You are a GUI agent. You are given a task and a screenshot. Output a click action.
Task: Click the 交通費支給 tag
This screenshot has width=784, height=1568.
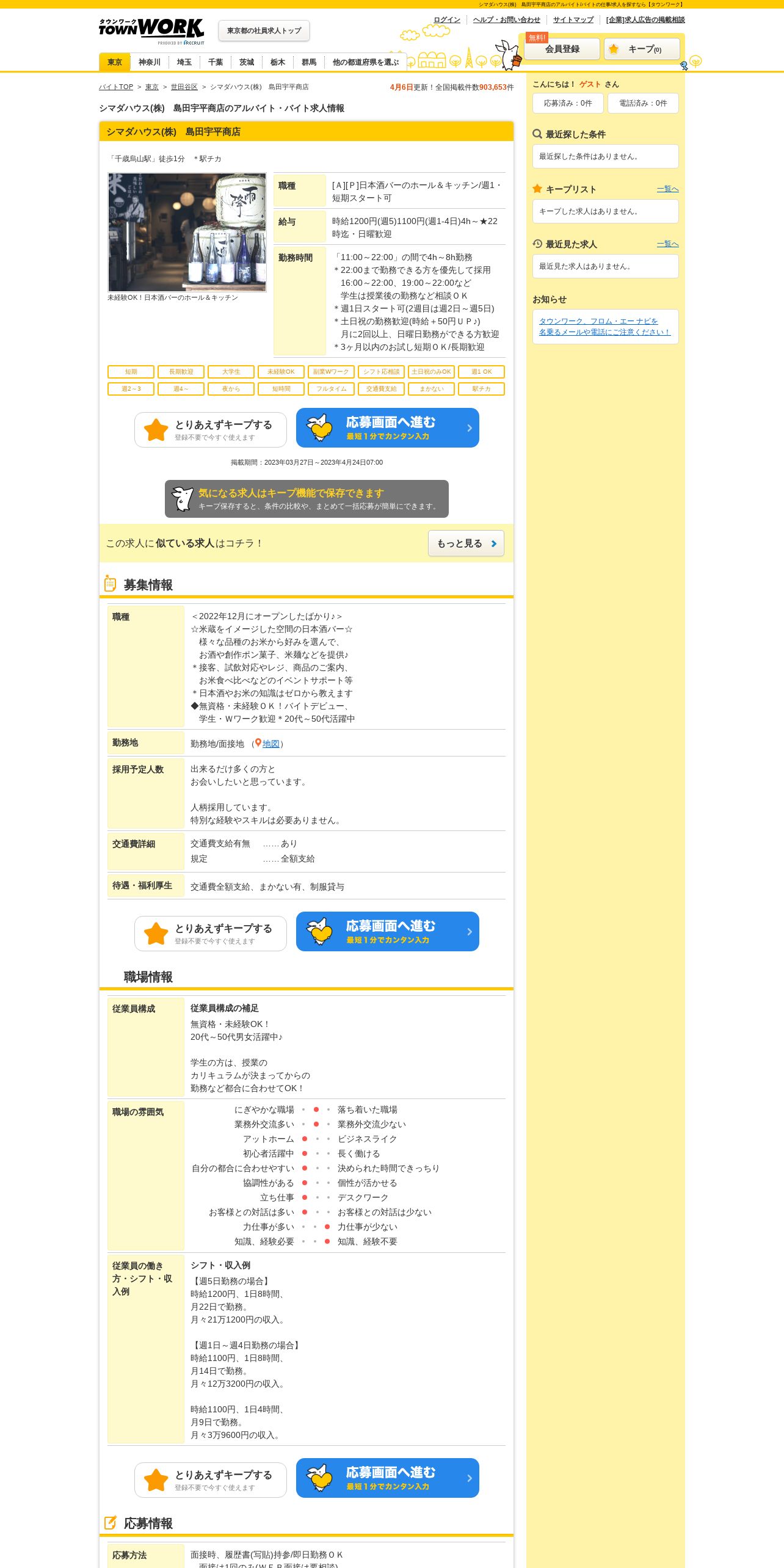[x=381, y=389]
